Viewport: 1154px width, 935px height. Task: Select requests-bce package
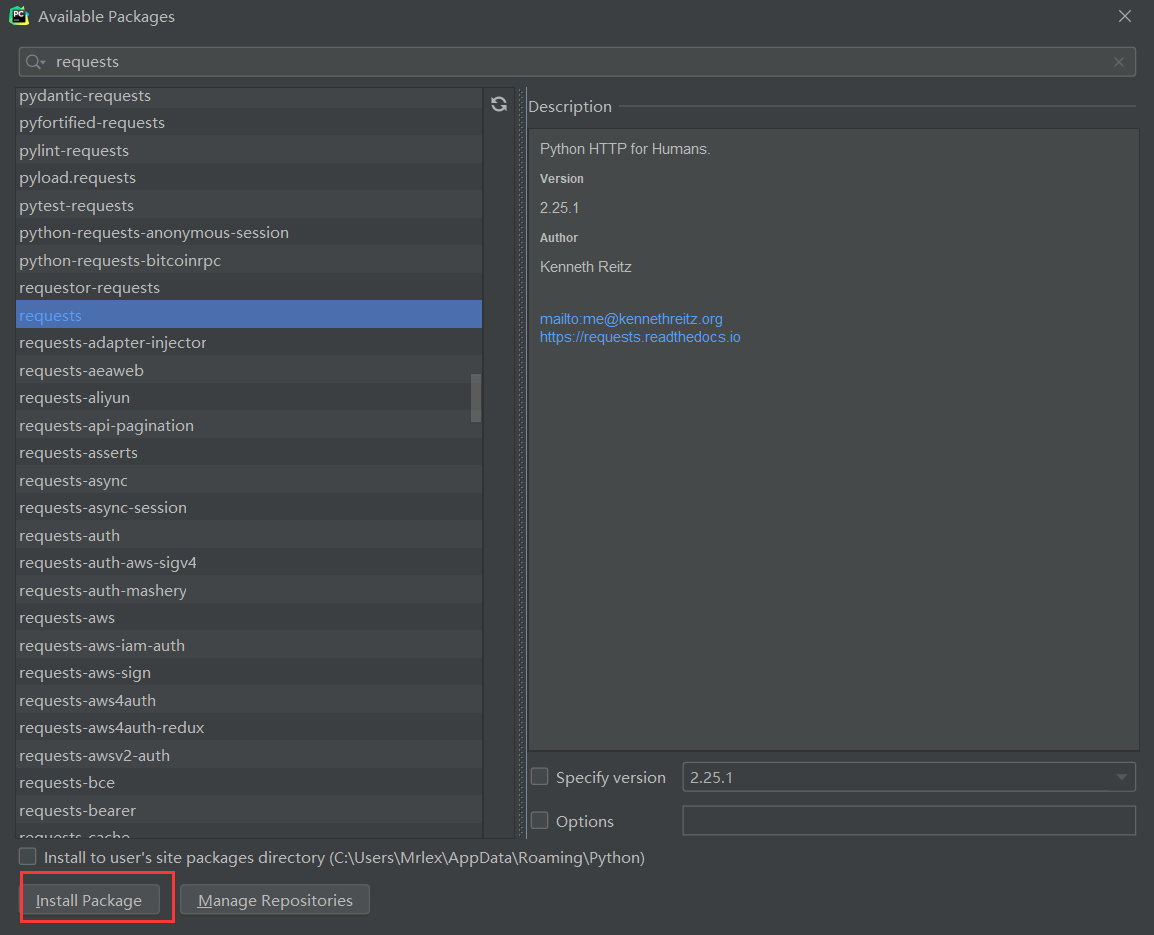pyautogui.click(x=249, y=783)
